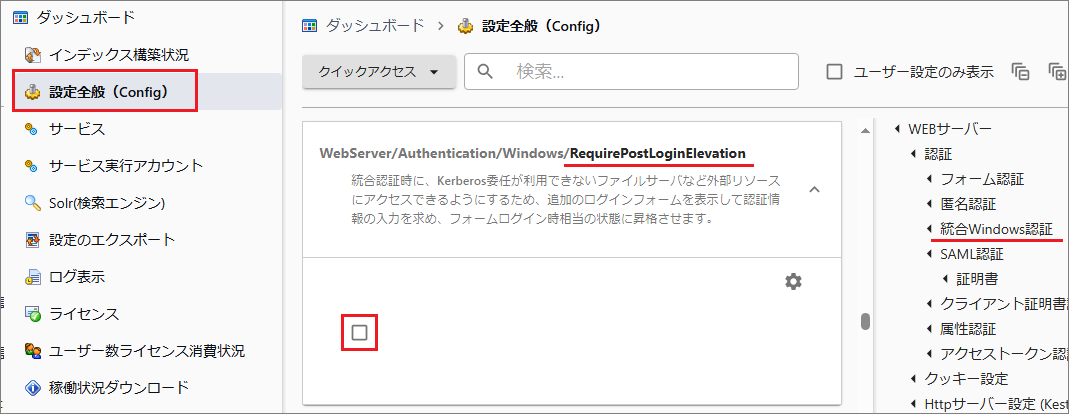This screenshot has height=414, width=1069.
Task: Click the log display icon in sidebar
Action: click(31, 277)
